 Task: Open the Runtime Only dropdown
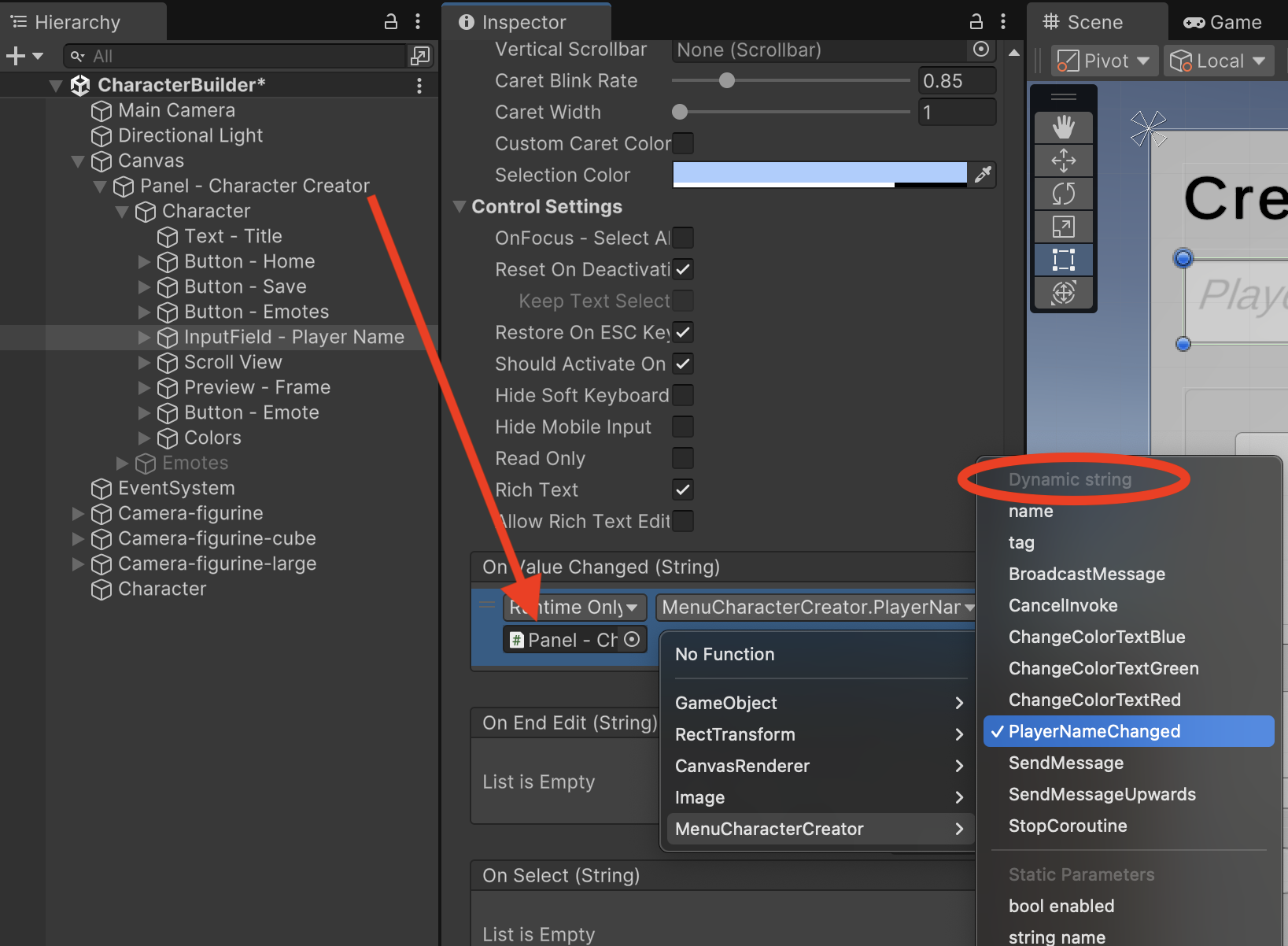coord(574,608)
